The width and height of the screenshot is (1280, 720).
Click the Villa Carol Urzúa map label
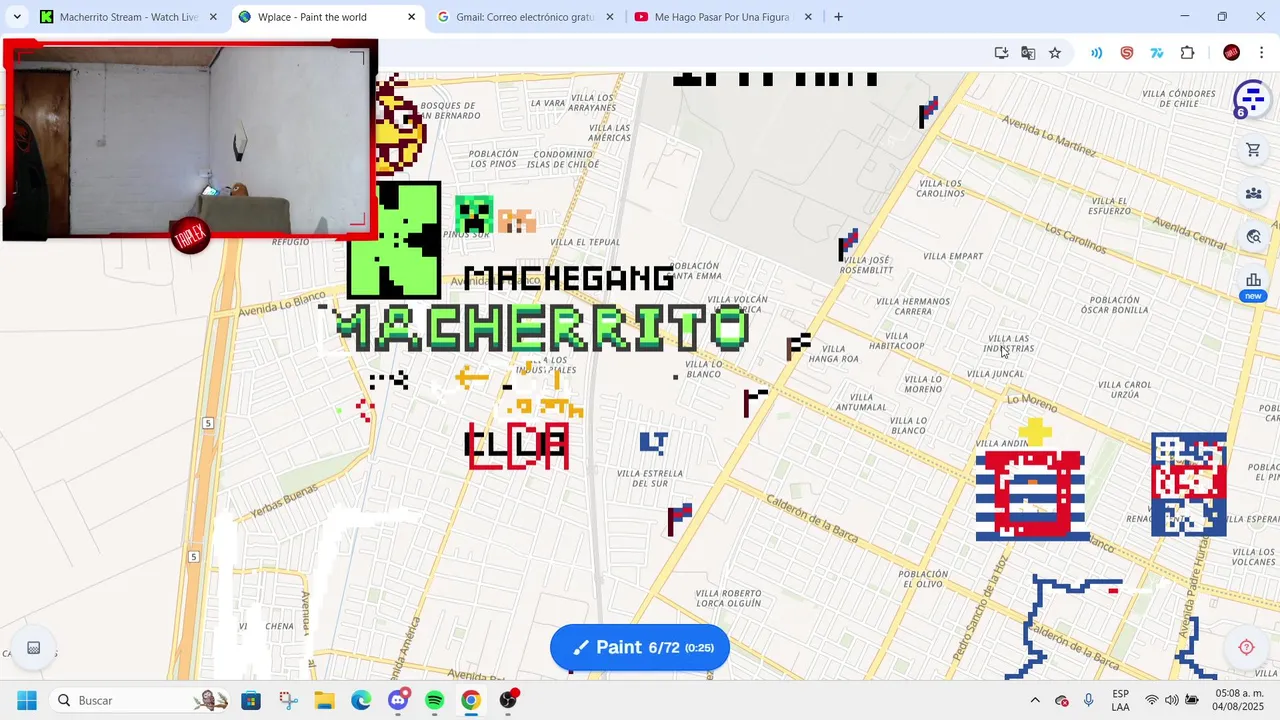click(1125, 389)
